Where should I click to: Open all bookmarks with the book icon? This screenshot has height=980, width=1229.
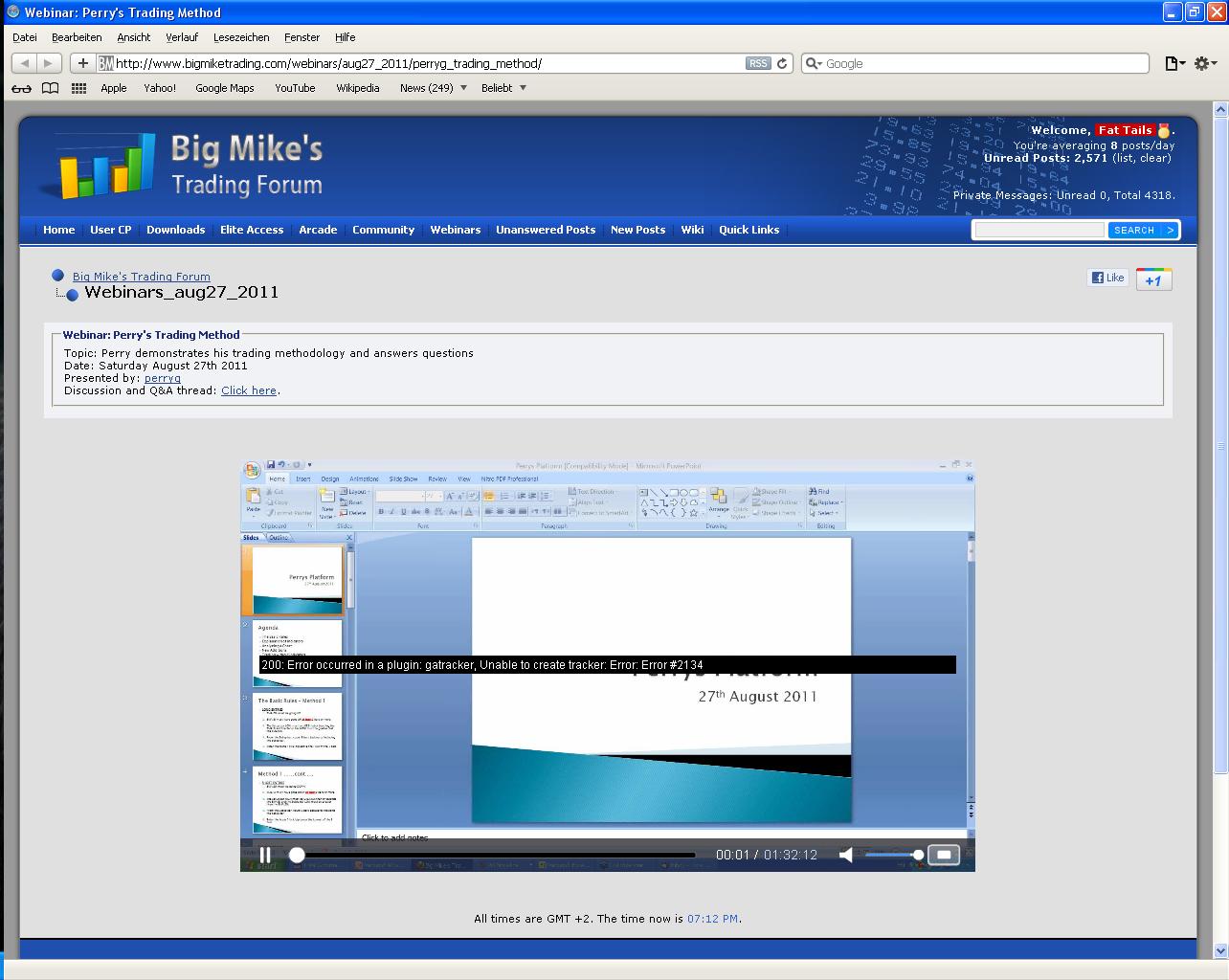click(50, 88)
